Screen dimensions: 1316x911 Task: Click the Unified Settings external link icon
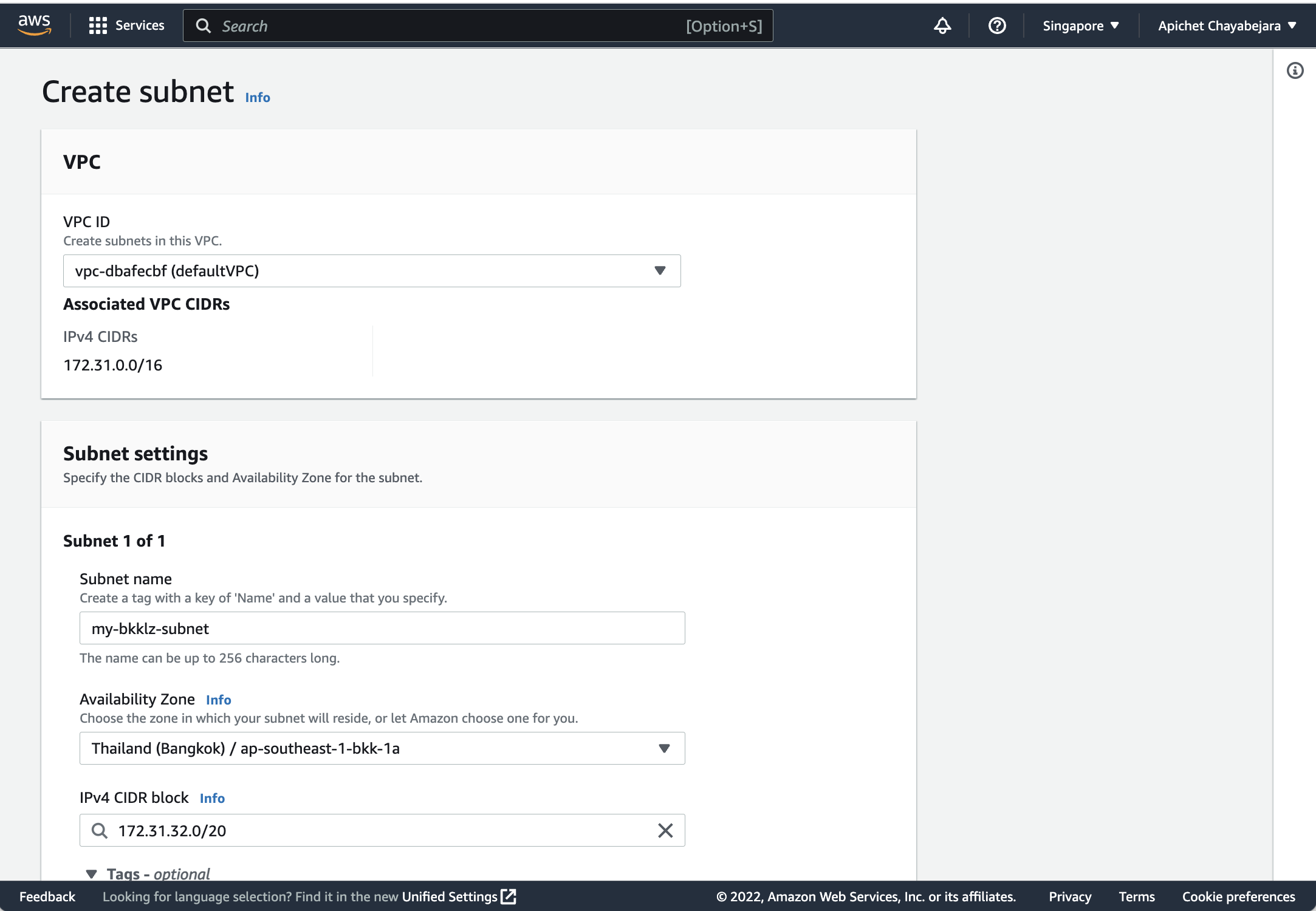point(509,896)
